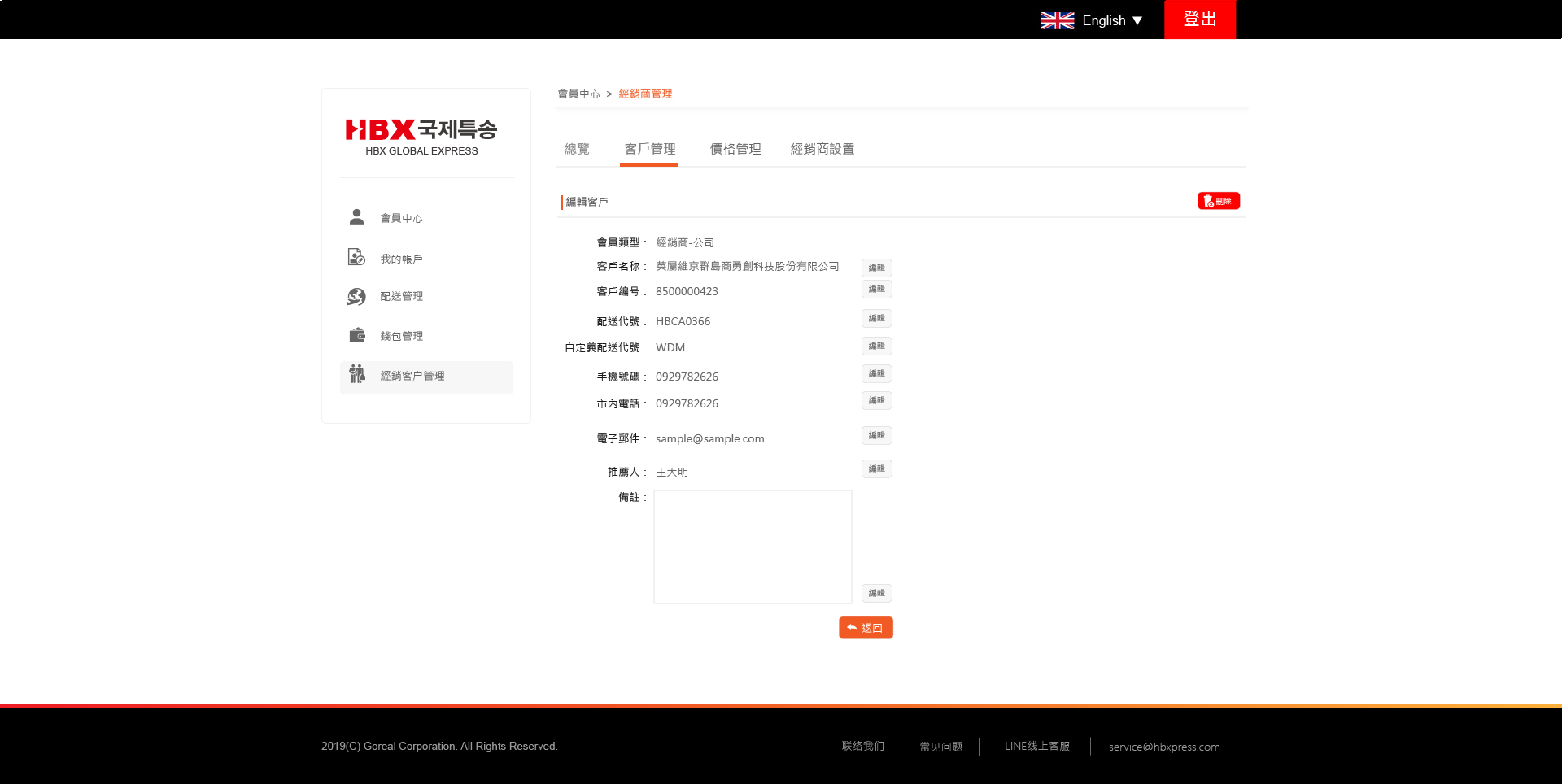This screenshot has width=1562, height=784.
Task: Switch to the 價格管理 tab
Action: pos(735,149)
